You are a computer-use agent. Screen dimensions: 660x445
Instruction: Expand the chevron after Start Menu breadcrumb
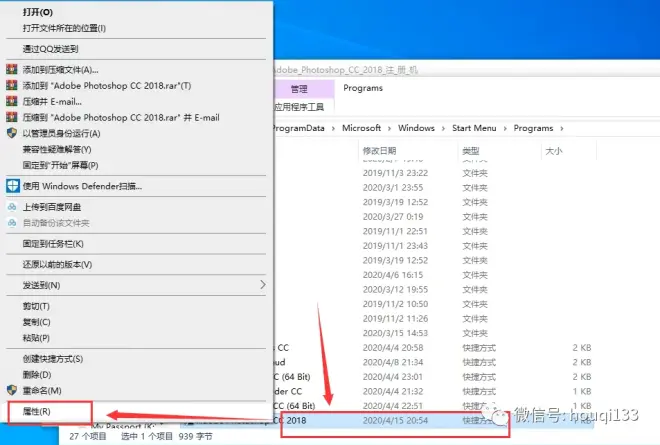(505, 128)
